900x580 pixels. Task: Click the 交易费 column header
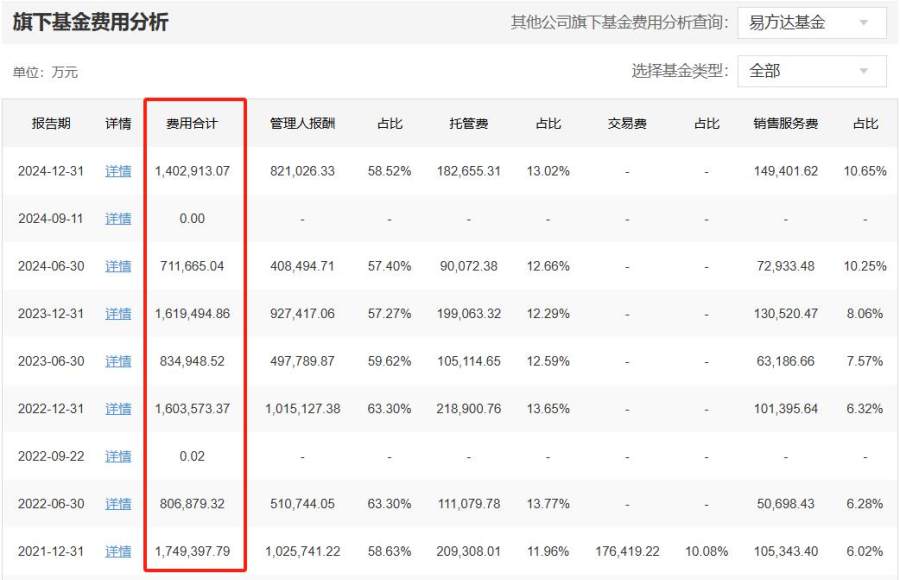click(627, 124)
